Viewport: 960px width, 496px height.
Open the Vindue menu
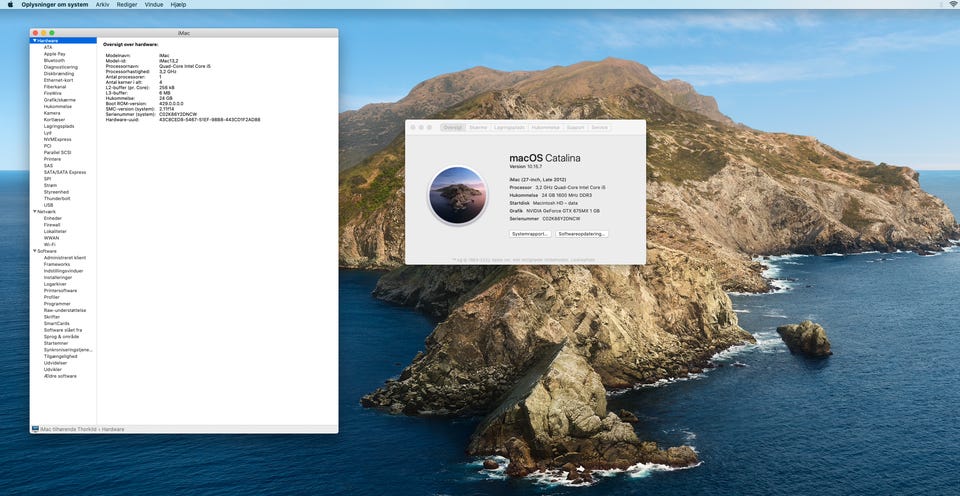154,4
